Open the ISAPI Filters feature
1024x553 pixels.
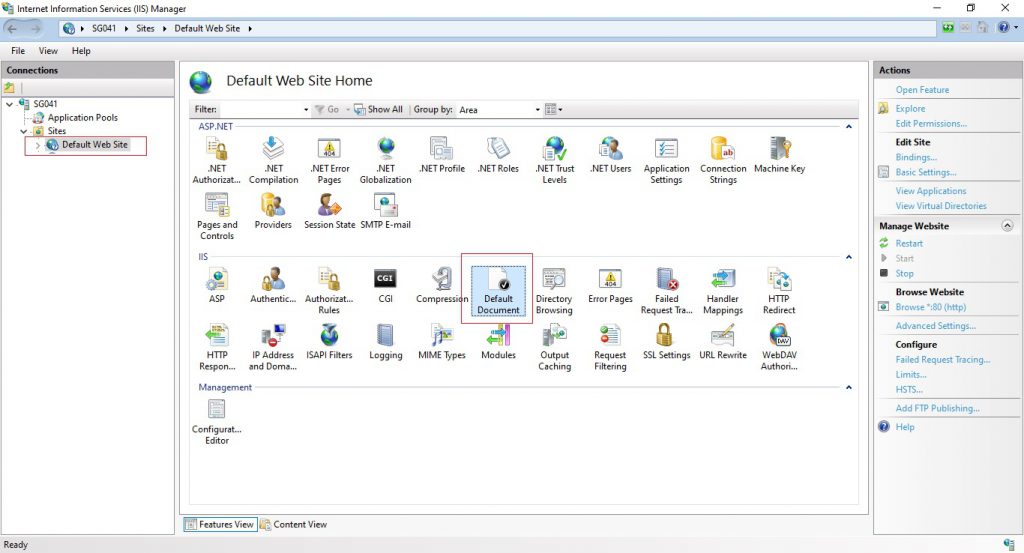[x=329, y=342]
